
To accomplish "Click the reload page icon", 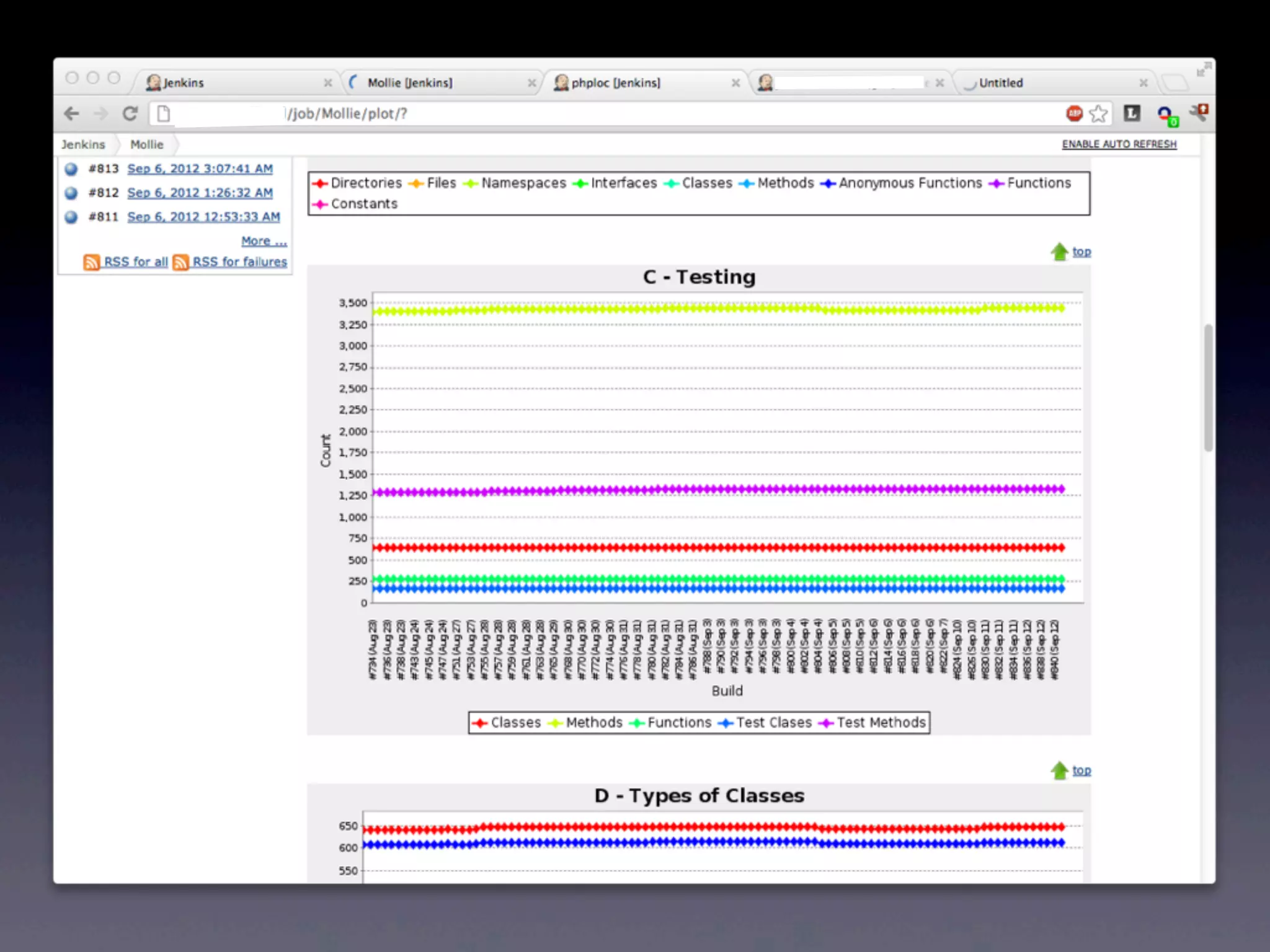I will 130,113.
